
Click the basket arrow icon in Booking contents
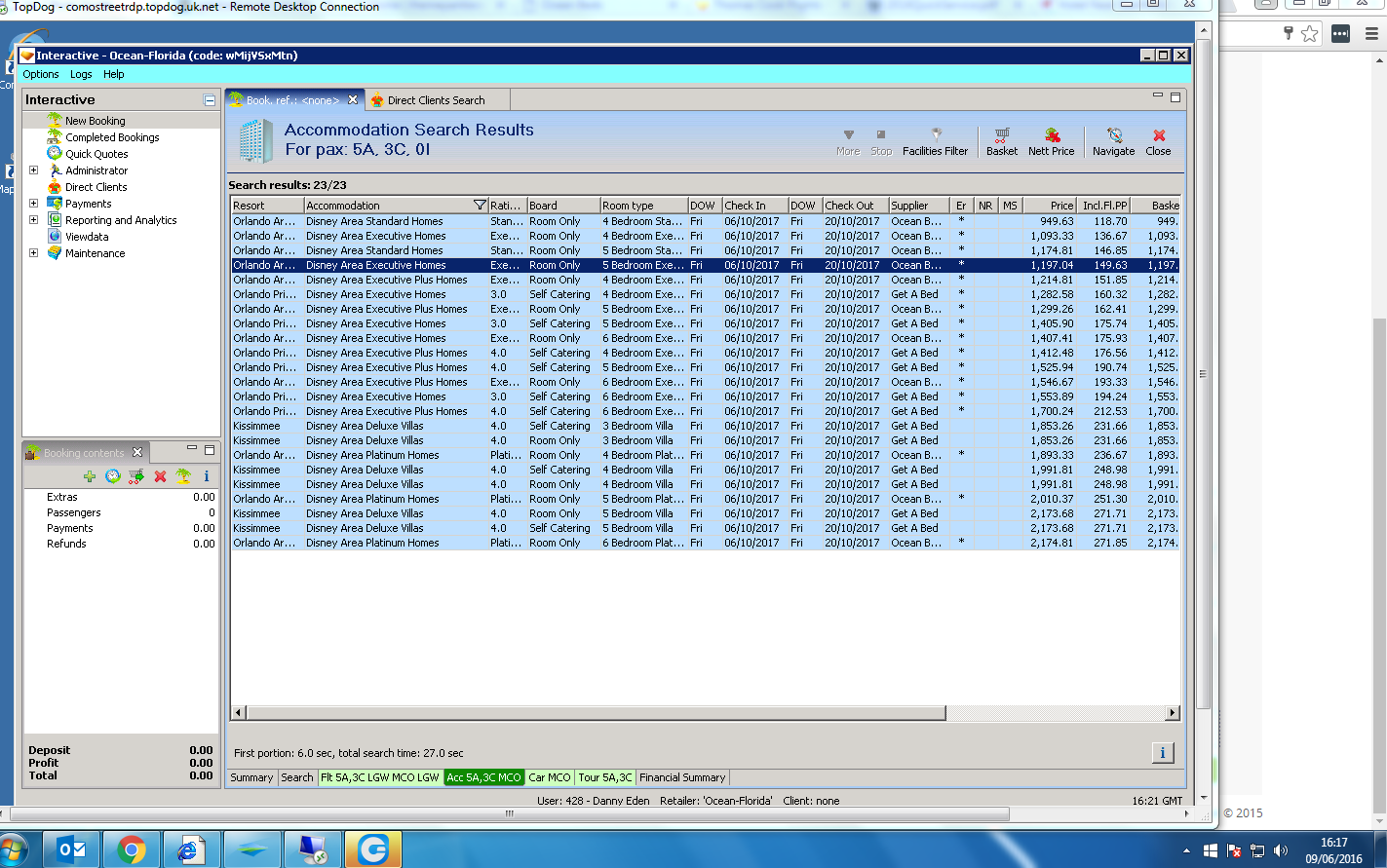coord(136,476)
